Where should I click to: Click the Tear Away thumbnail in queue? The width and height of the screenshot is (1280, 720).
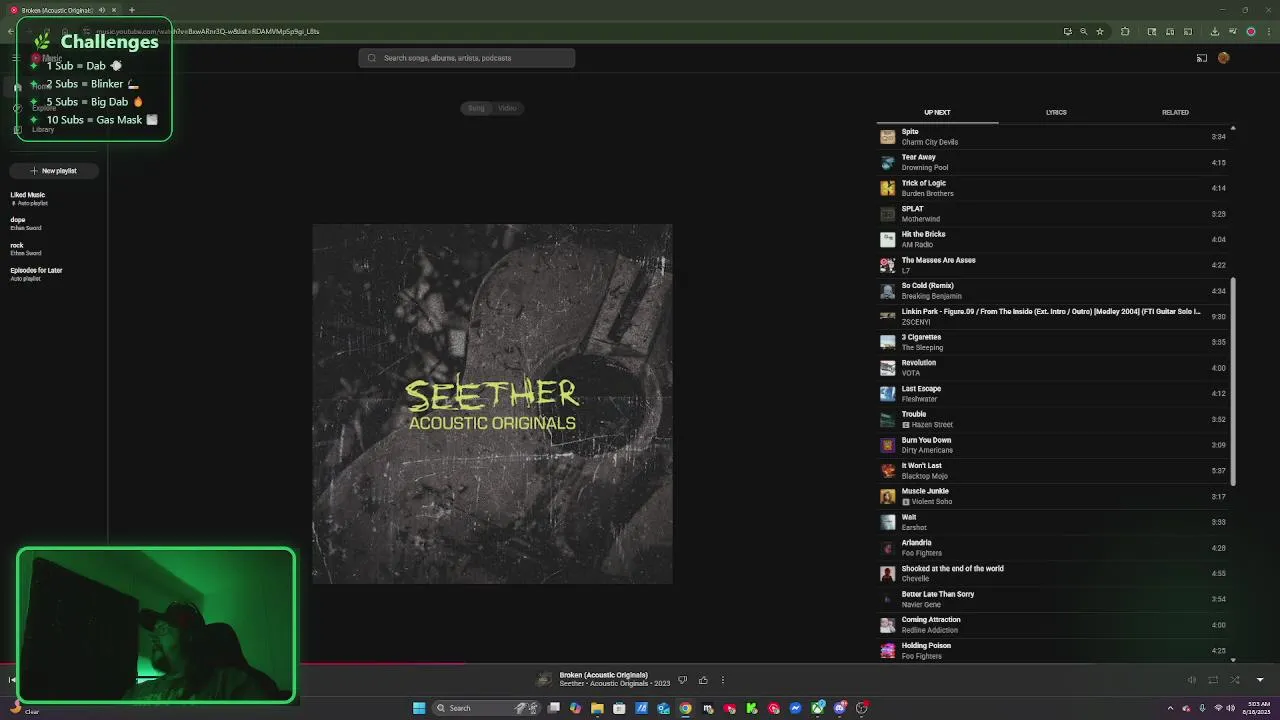887,162
